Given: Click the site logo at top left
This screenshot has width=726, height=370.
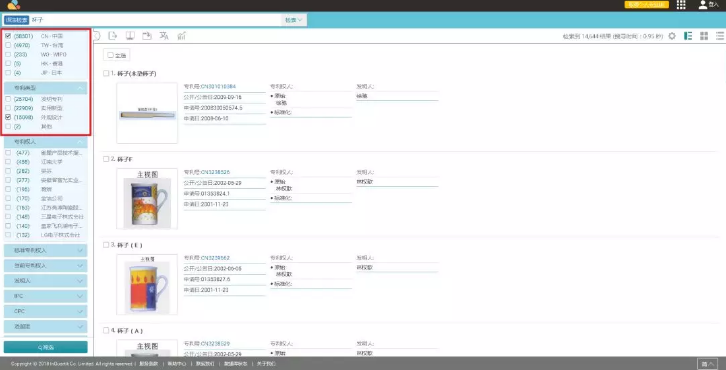Looking at the screenshot, I should click(14, 5).
